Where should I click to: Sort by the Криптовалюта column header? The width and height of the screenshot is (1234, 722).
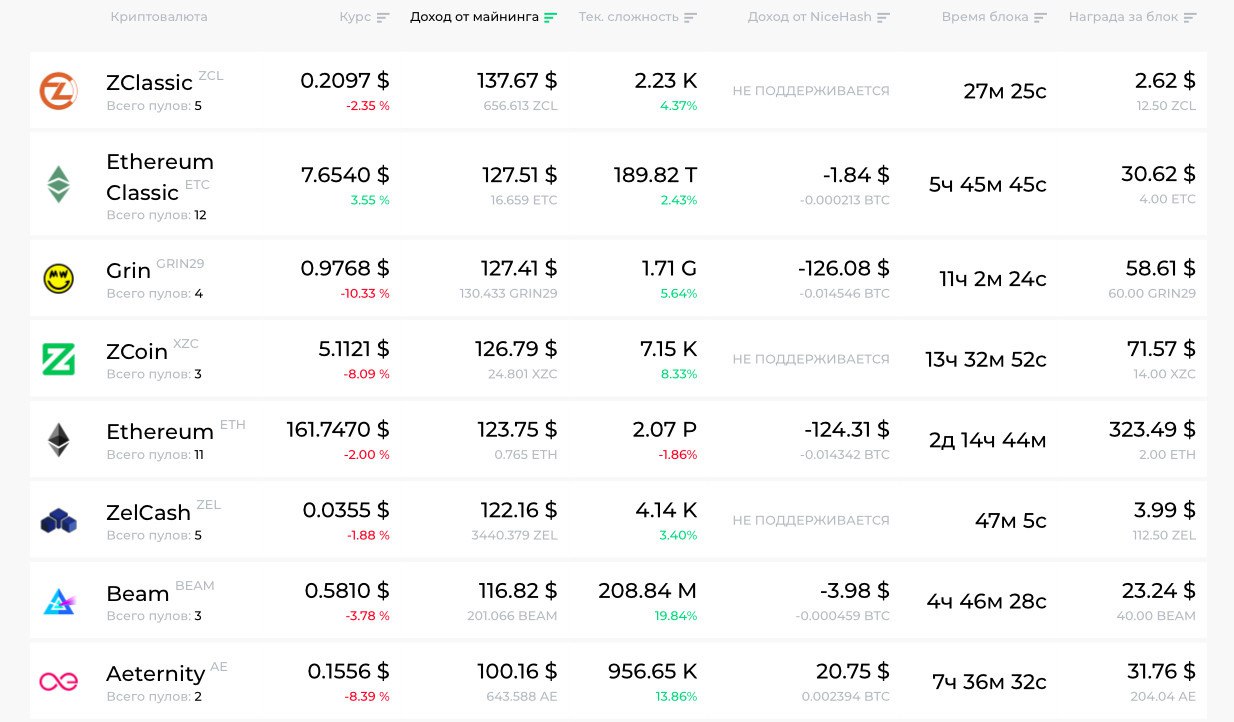click(x=159, y=17)
